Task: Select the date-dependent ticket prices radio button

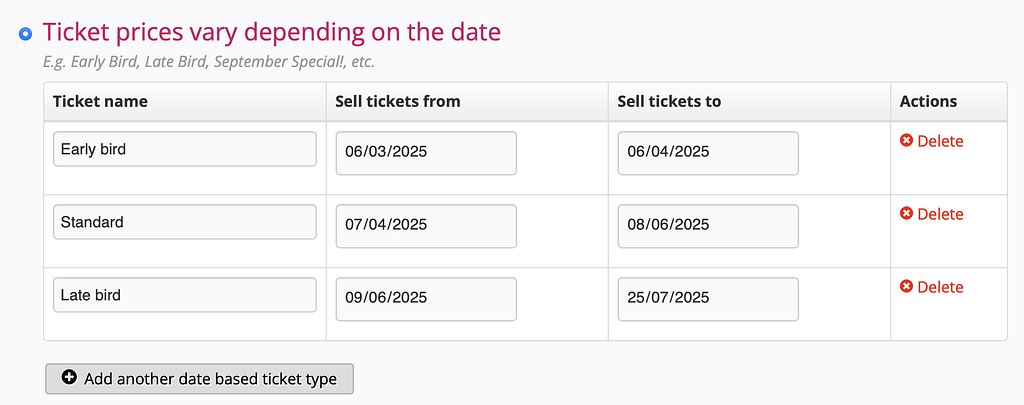Action: tap(25, 33)
